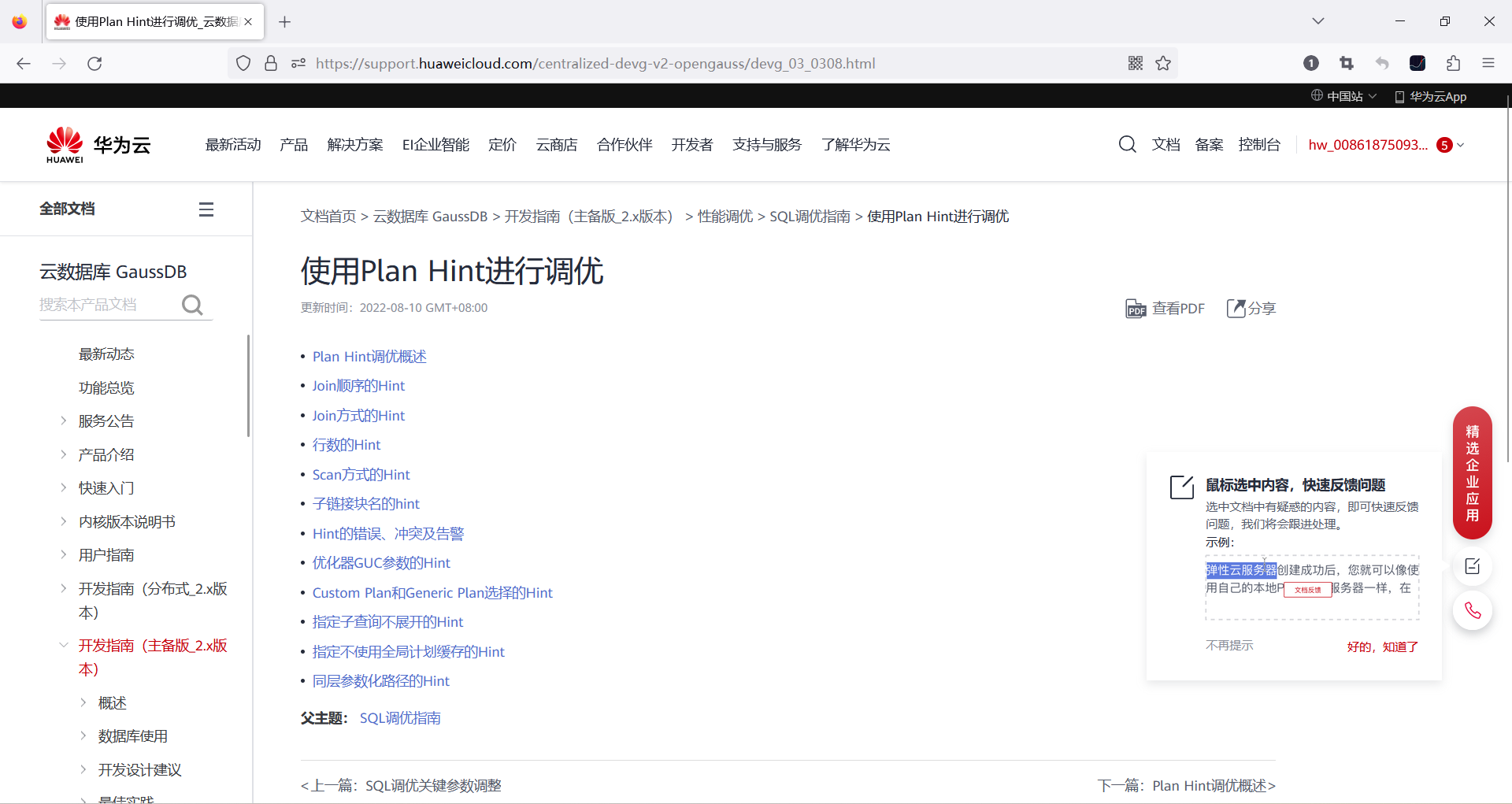Click the floating phone contact icon
The width and height of the screenshot is (1512, 804).
tap(1473, 610)
